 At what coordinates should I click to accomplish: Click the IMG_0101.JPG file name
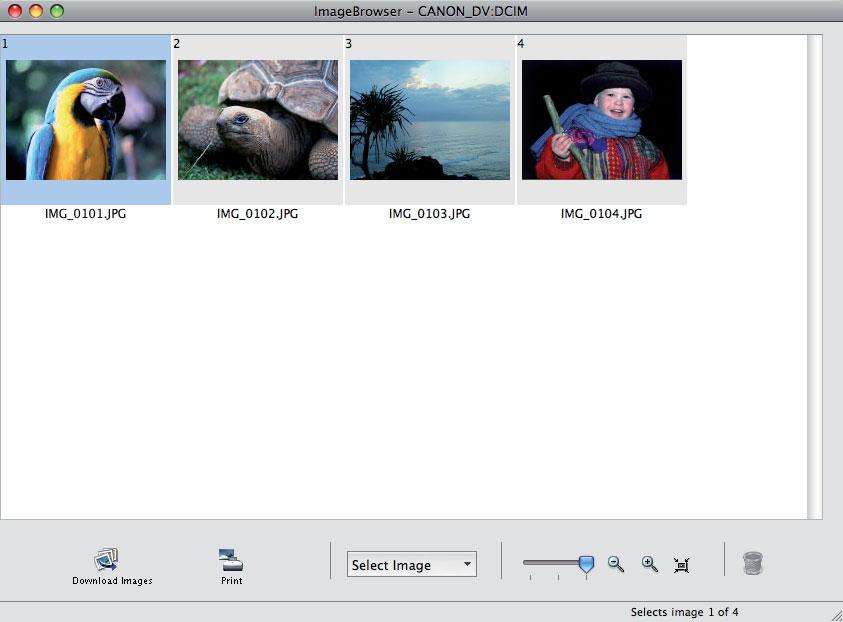85,214
